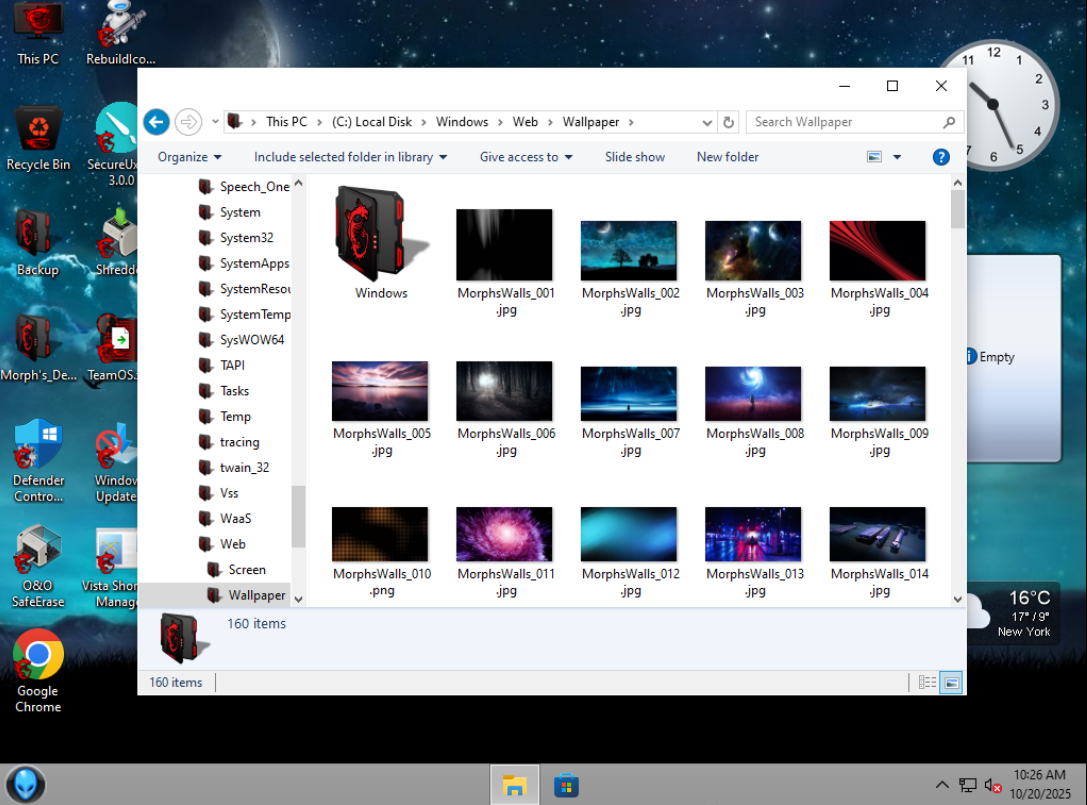Click the Refresh button in address bar
The height and width of the screenshot is (805, 1087).
(x=729, y=122)
